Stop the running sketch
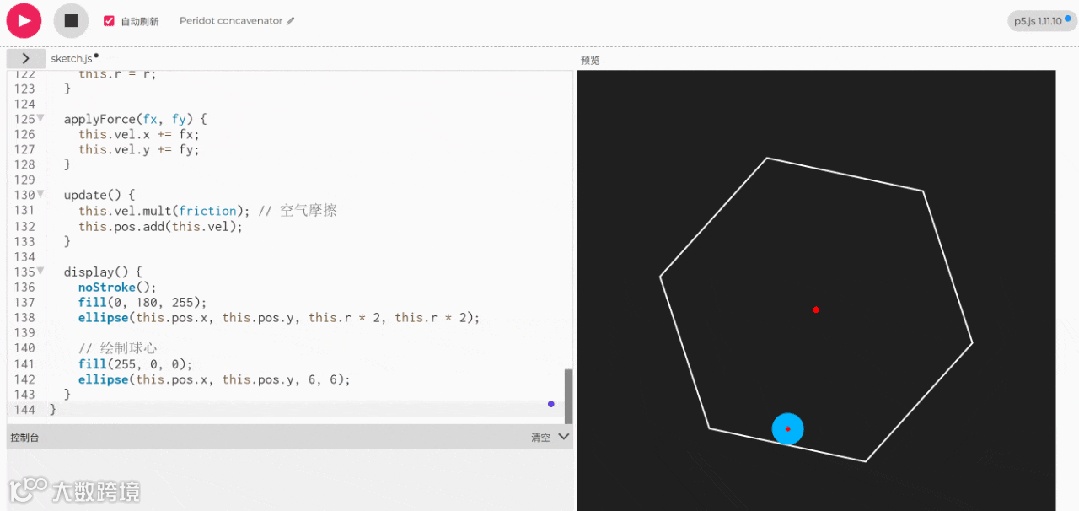1079x511 pixels. (71, 21)
